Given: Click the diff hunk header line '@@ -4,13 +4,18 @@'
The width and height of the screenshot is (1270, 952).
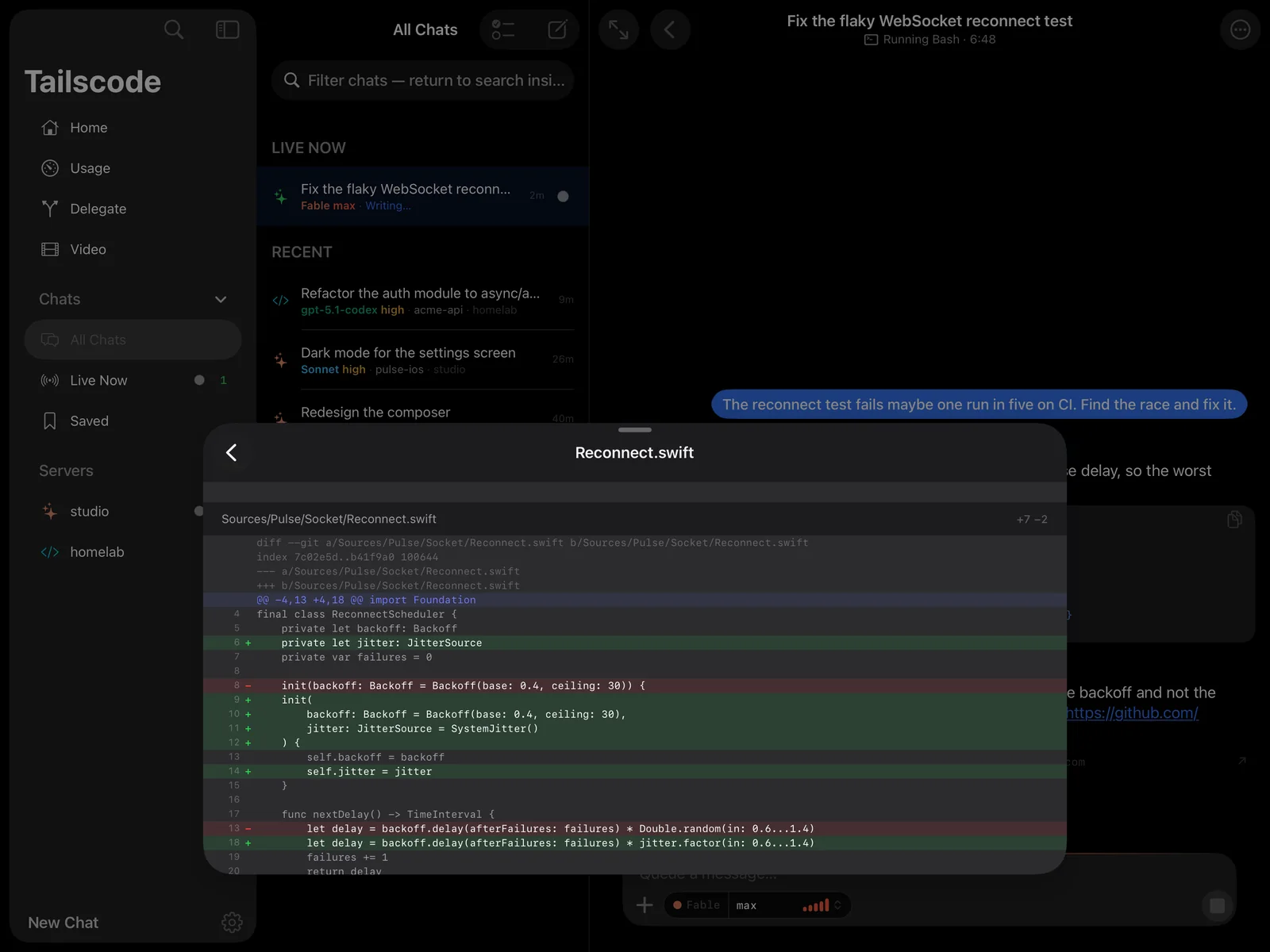Looking at the screenshot, I should coord(635,601).
